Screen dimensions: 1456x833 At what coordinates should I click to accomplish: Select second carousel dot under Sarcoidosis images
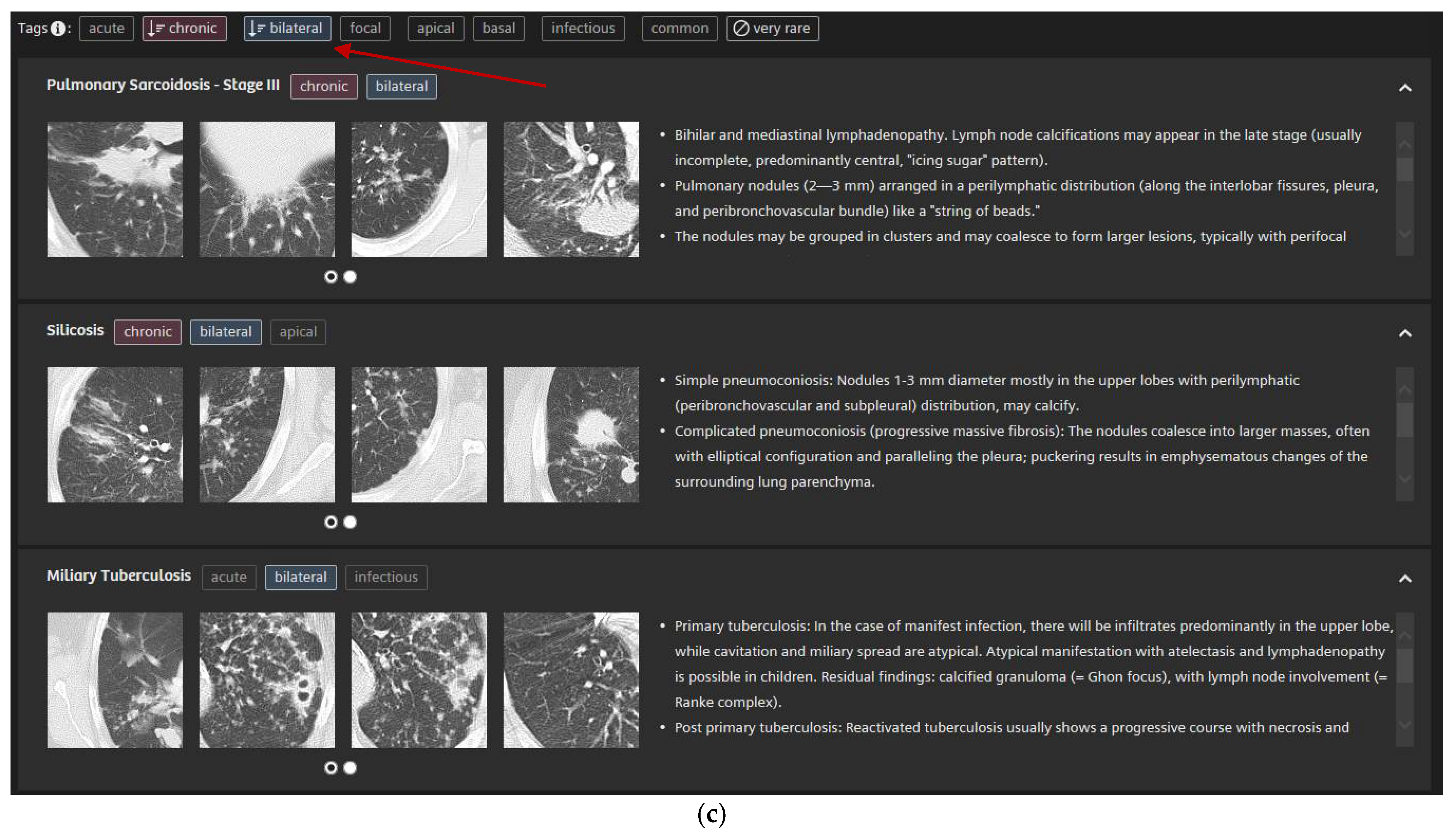pyautogui.click(x=350, y=277)
